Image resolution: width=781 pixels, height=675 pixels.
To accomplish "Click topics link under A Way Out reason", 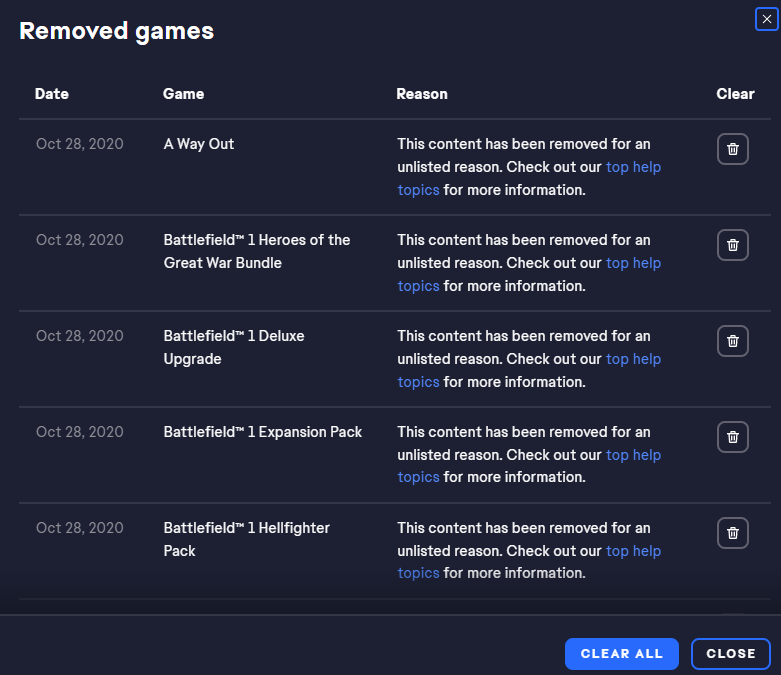I will [x=418, y=190].
